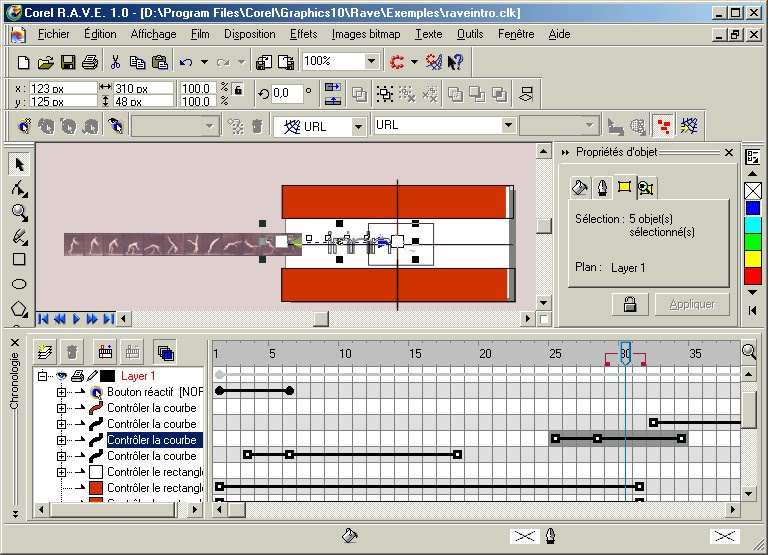Image resolution: width=768 pixels, height=555 pixels.
Task: Rewind to the first frame
Action: click(43, 319)
